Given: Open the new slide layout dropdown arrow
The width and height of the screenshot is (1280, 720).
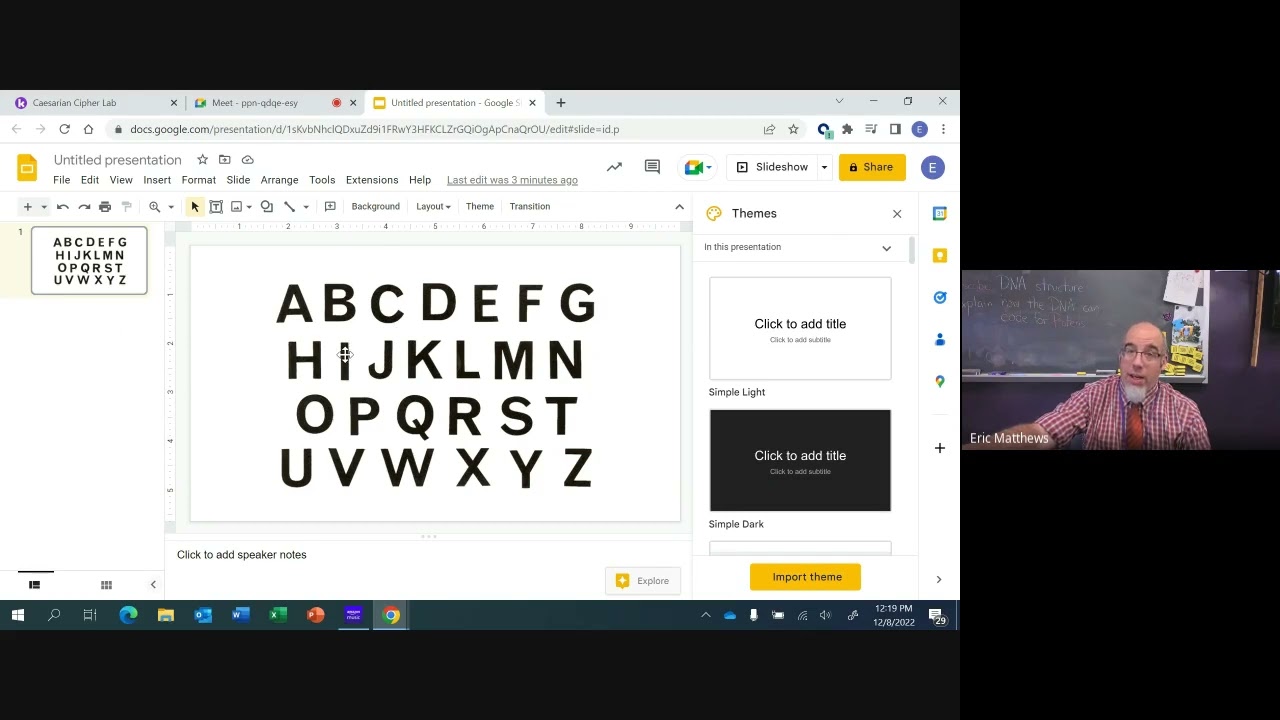Looking at the screenshot, I should pos(43,207).
